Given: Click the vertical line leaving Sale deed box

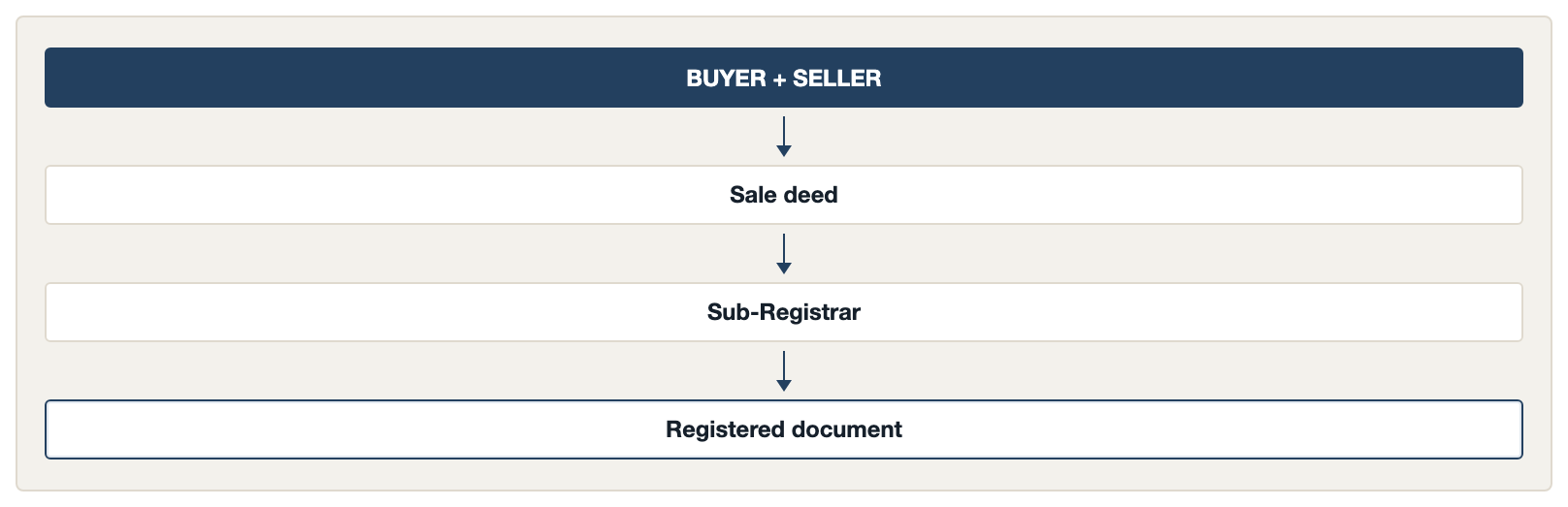Looking at the screenshot, I should click(x=784, y=248).
